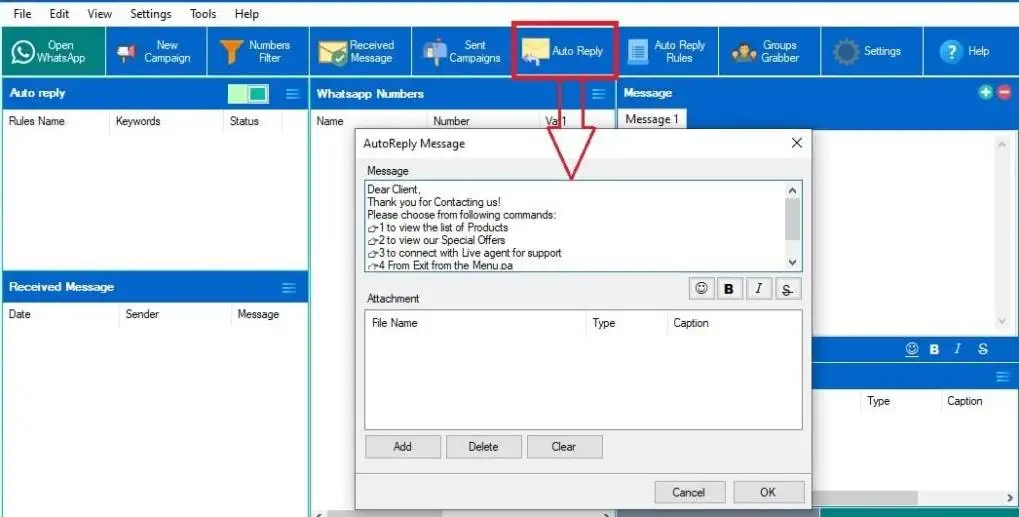
Task: Open the Numbers Filter tool
Action: pyautogui.click(x=258, y=51)
